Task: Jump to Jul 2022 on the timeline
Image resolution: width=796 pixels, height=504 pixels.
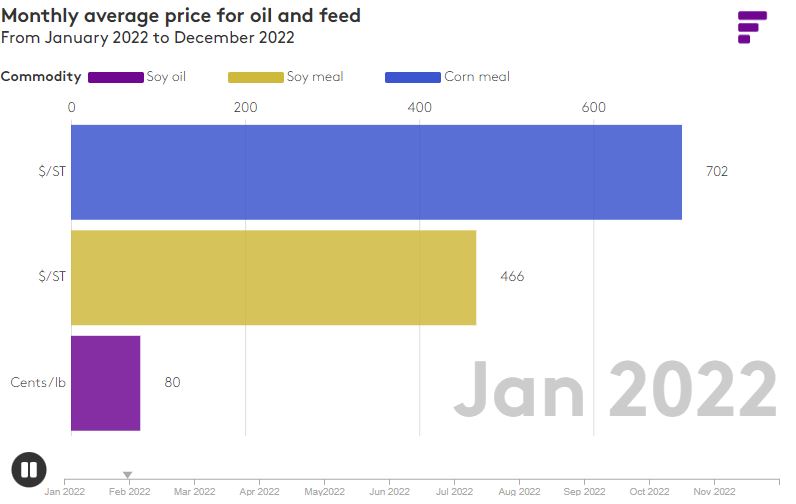Action: click(455, 491)
